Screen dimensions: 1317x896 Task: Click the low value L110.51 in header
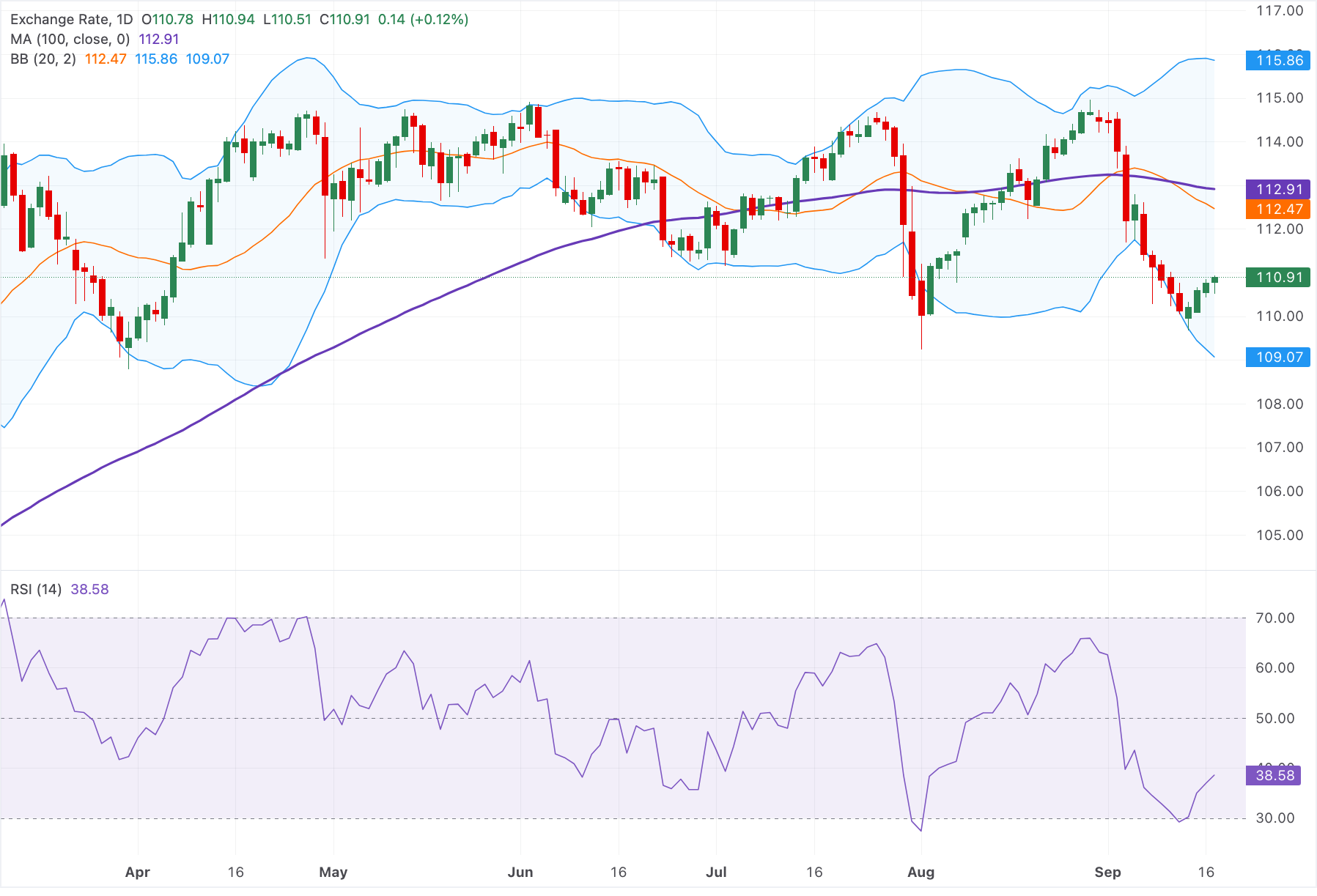287,20
